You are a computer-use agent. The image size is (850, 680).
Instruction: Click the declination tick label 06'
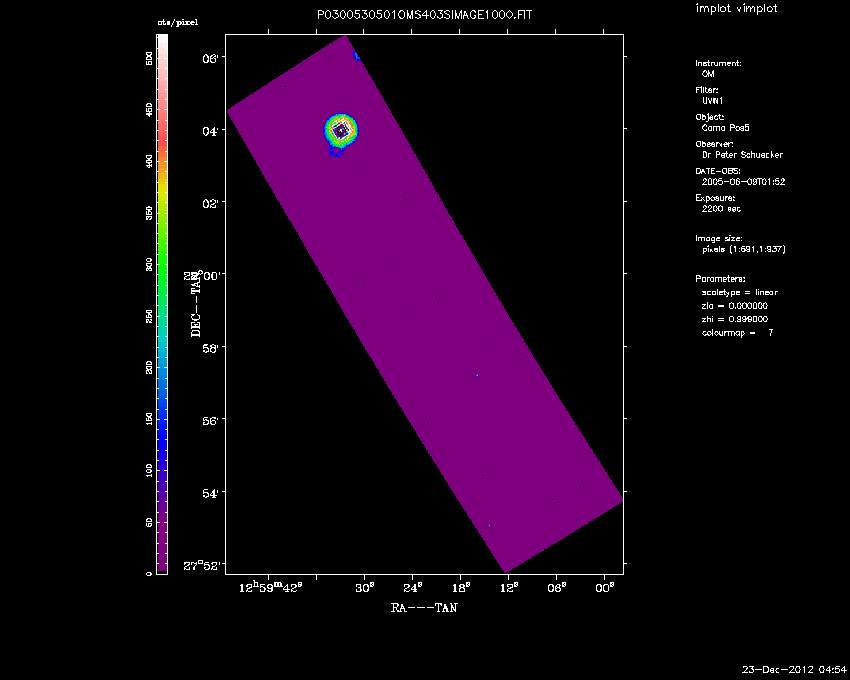click(210, 59)
